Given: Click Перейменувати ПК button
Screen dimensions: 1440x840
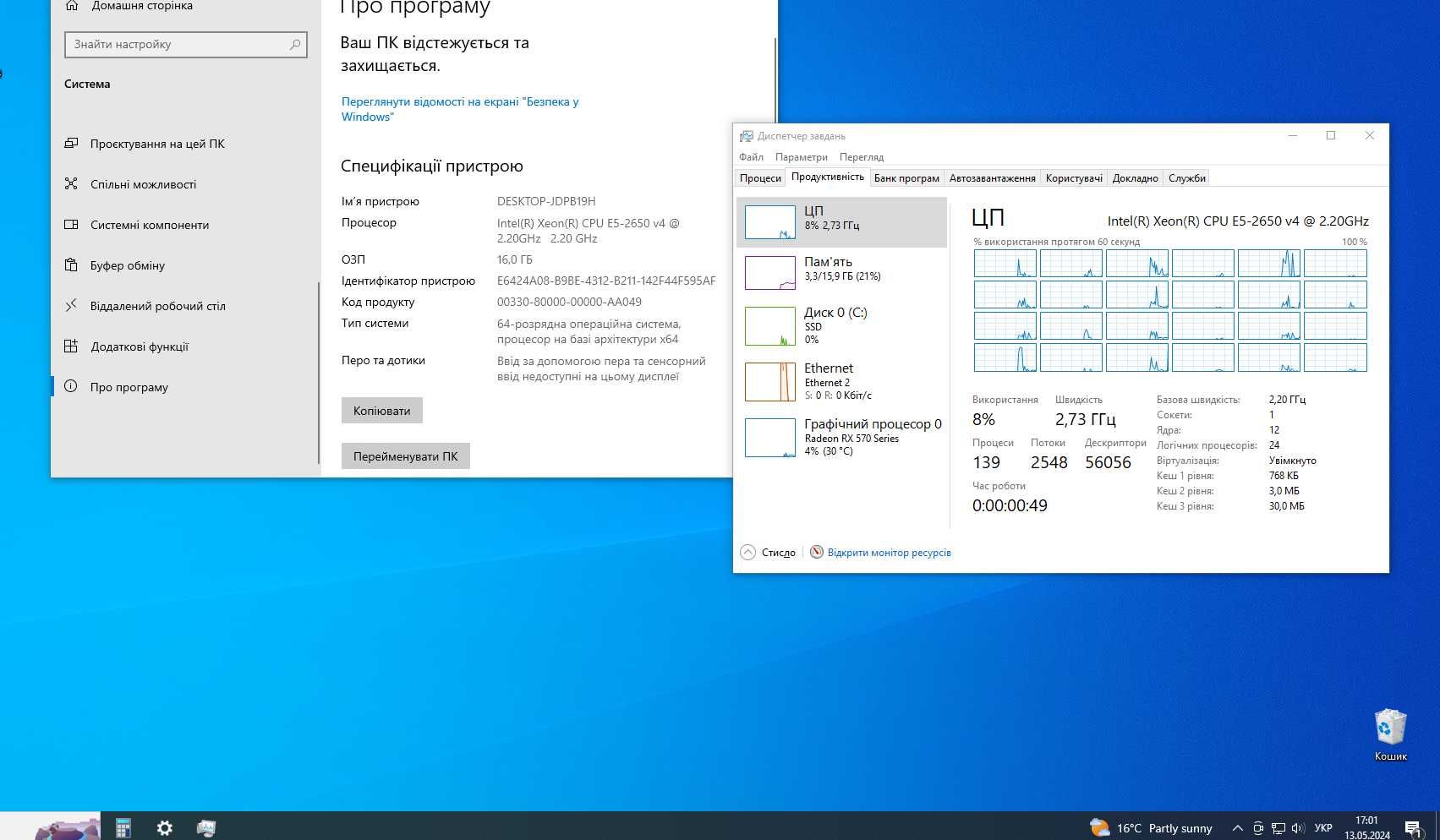Looking at the screenshot, I should click(x=405, y=456).
